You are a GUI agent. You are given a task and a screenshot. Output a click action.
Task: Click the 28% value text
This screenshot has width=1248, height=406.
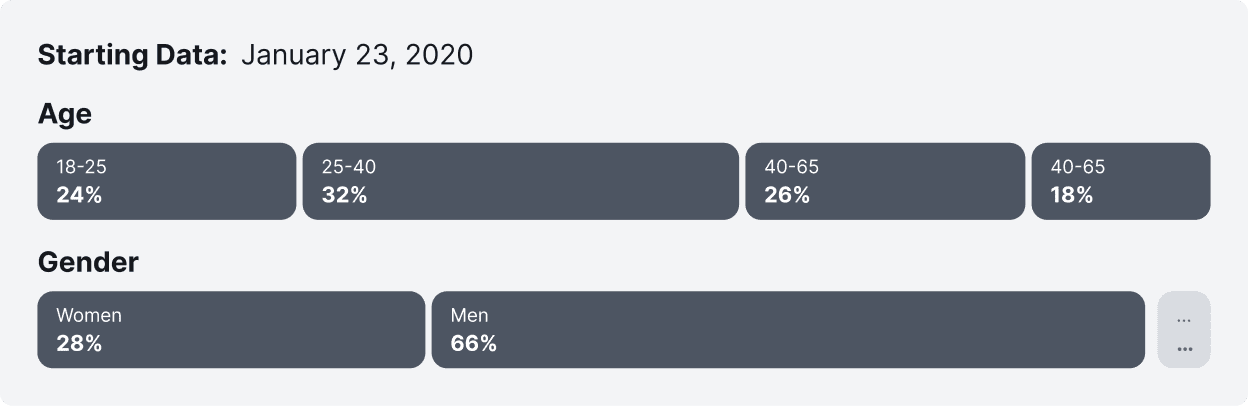click(79, 344)
